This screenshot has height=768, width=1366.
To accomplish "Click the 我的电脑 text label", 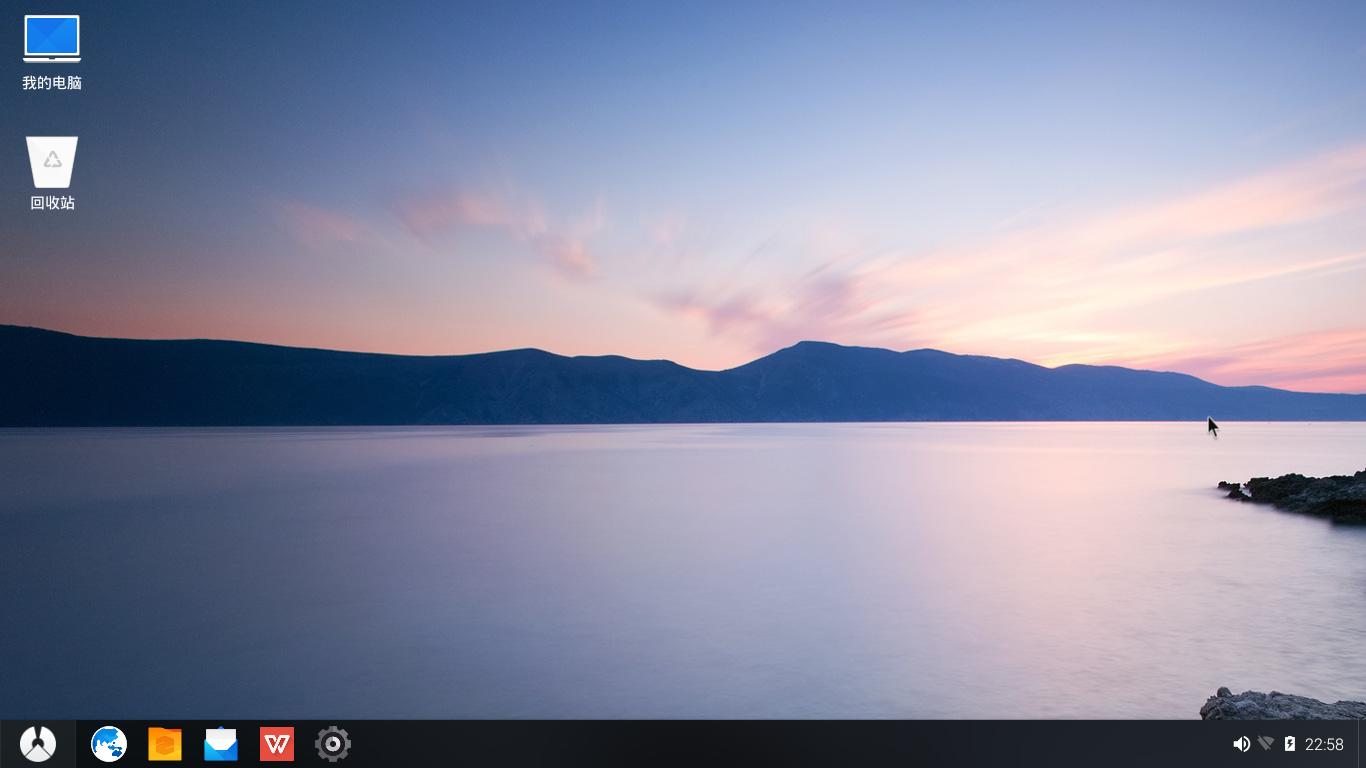I will (x=52, y=83).
